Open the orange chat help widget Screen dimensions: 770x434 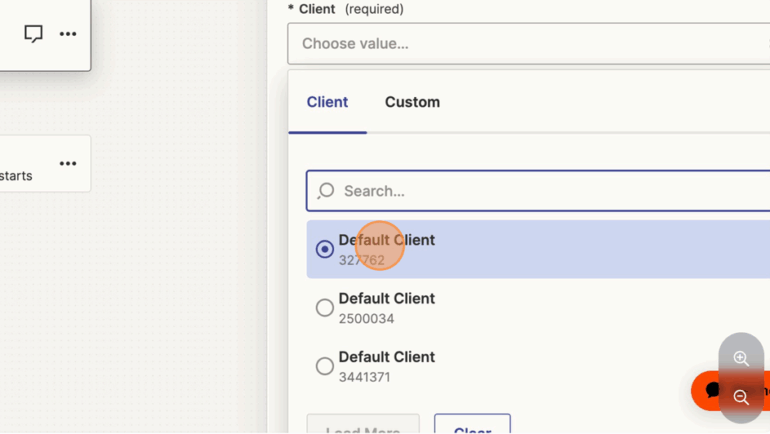click(708, 389)
